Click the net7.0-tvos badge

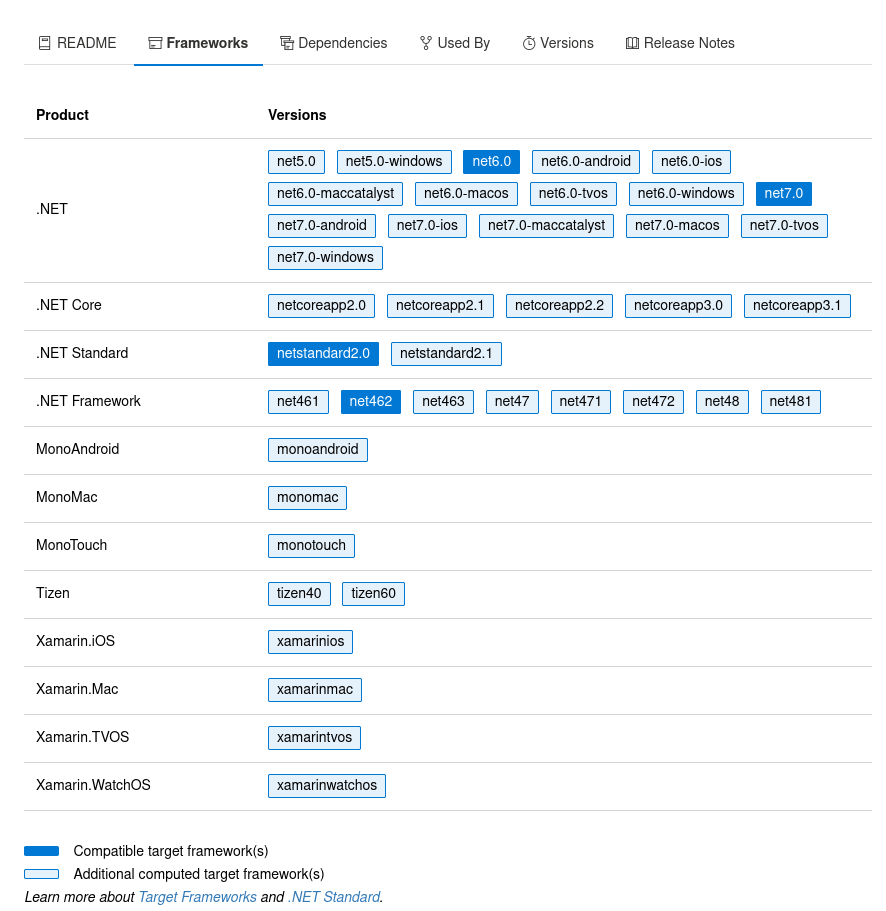pos(784,225)
